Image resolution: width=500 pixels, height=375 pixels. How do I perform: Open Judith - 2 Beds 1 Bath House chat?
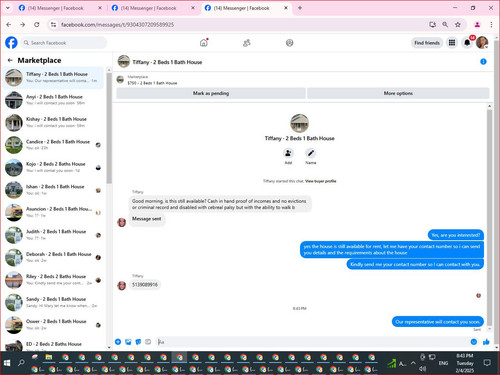pyautogui.click(x=53, y=235)
